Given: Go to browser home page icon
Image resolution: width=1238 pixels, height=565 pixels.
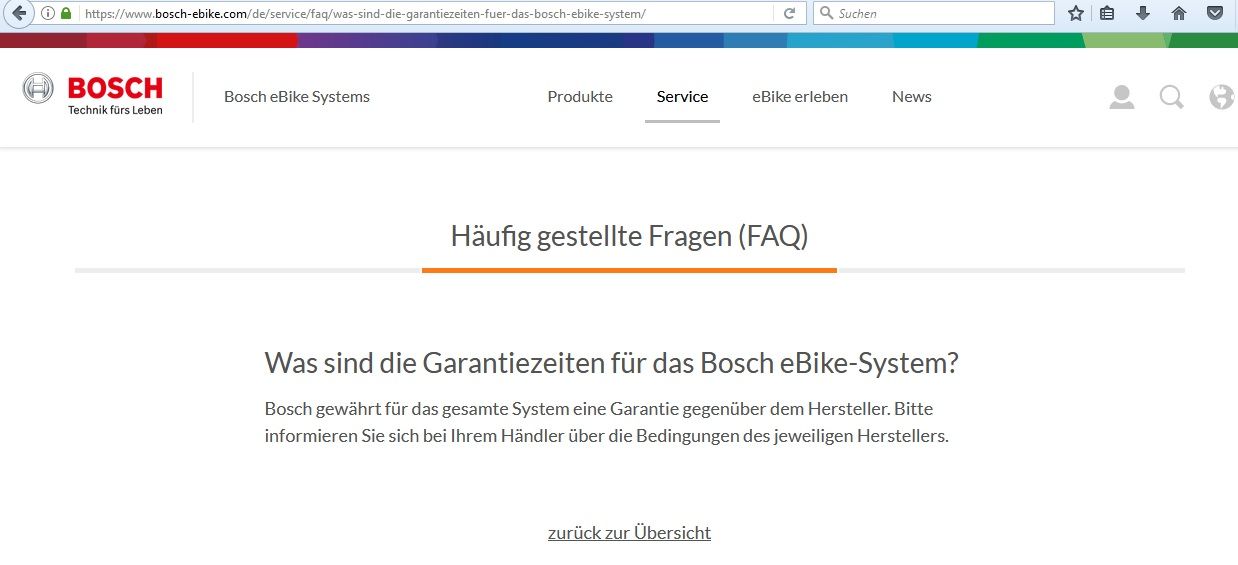Looking at the screenshot, I should (x=1179, y=14).
